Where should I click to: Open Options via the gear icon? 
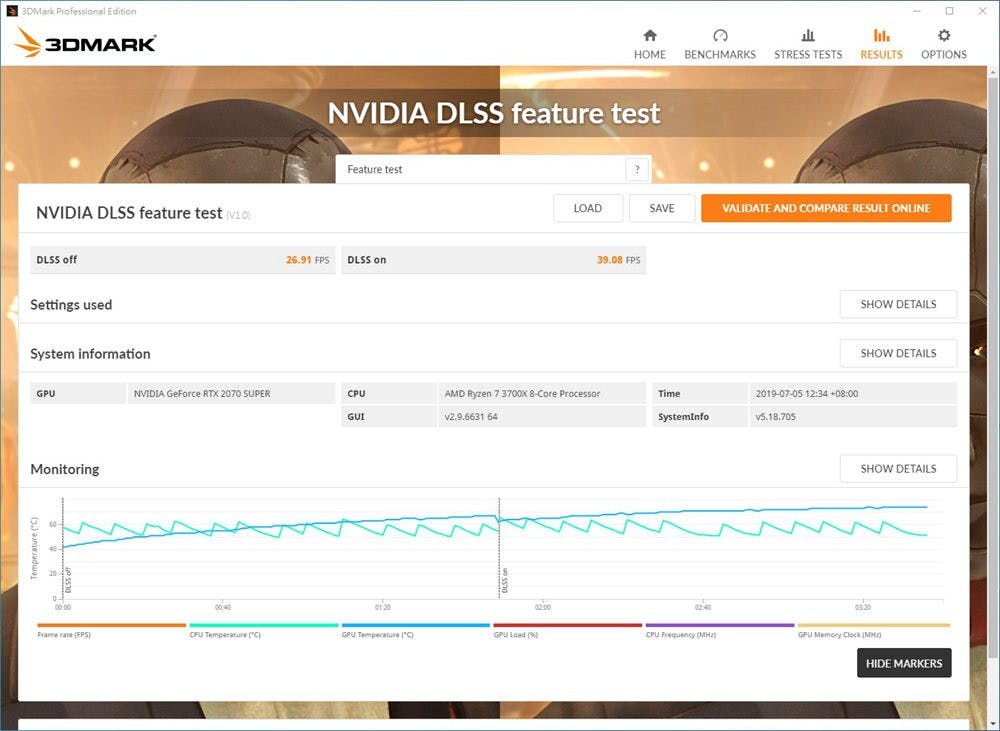(x=944, y=36)
